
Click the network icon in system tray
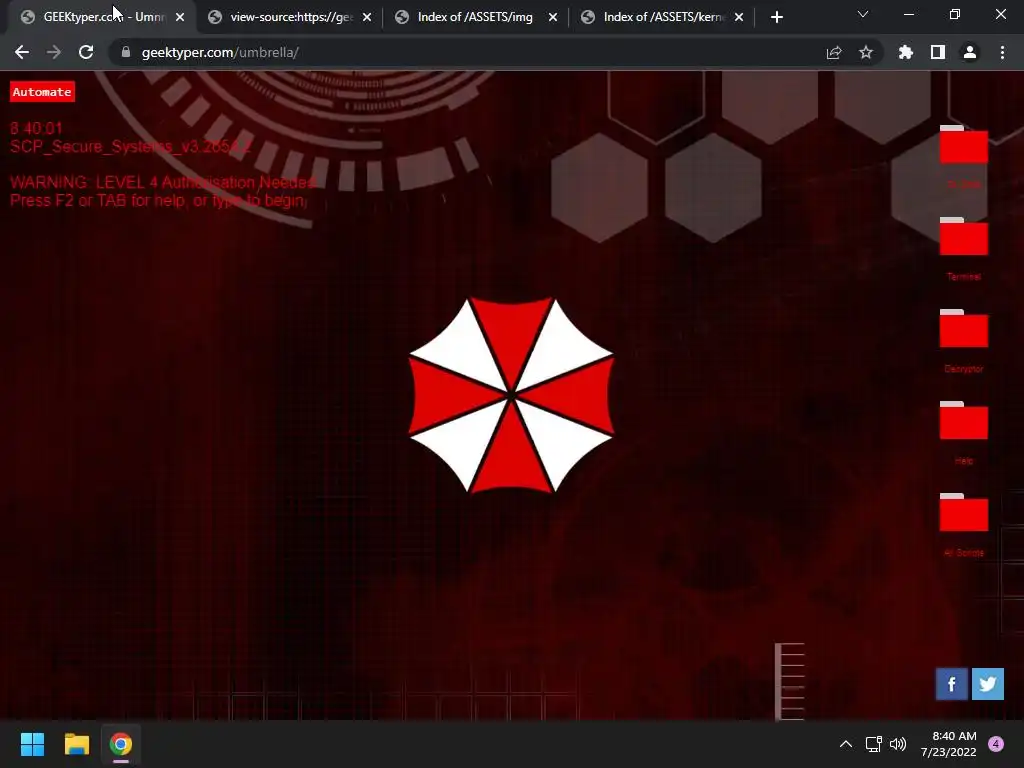[x=873, y=744]
